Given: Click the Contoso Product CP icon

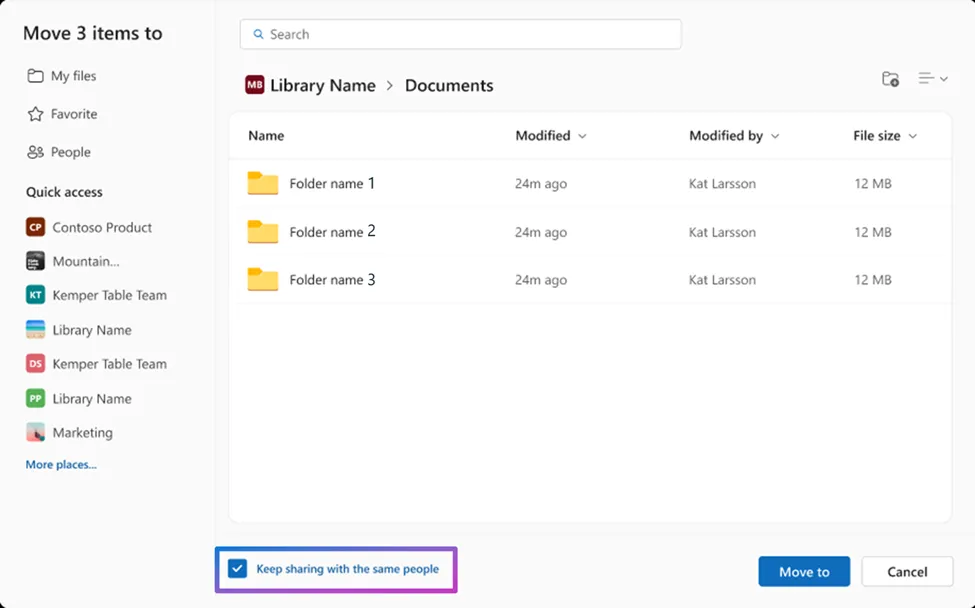Looking at the screenshot, I should tap(36, 227).
